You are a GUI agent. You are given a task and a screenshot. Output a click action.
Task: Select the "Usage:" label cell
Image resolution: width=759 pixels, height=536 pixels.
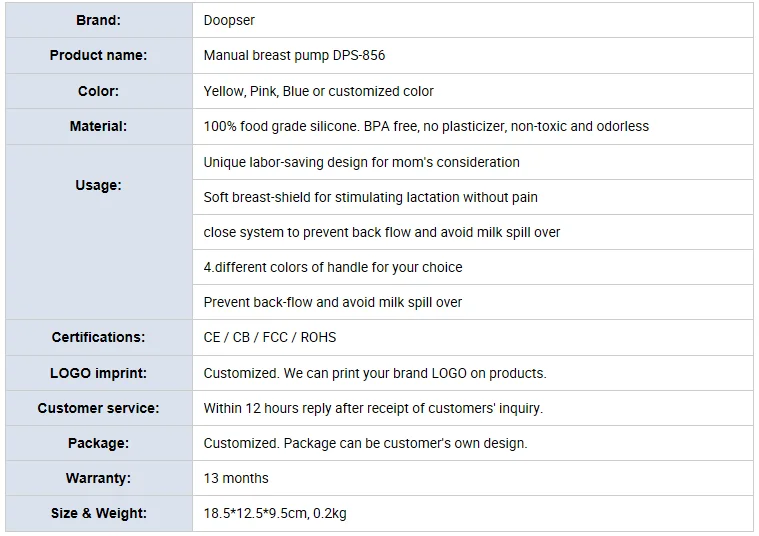point(98,185)
